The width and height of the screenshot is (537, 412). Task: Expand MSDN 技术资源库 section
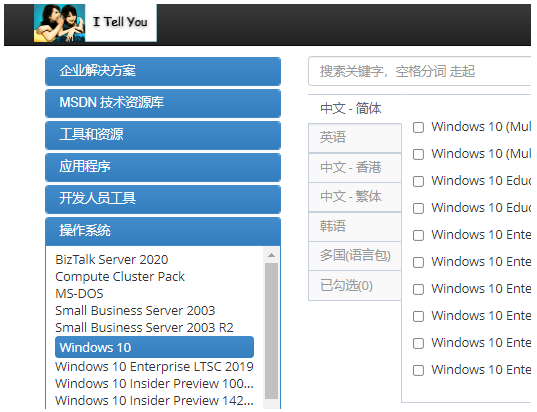click(x=163, y=103)
